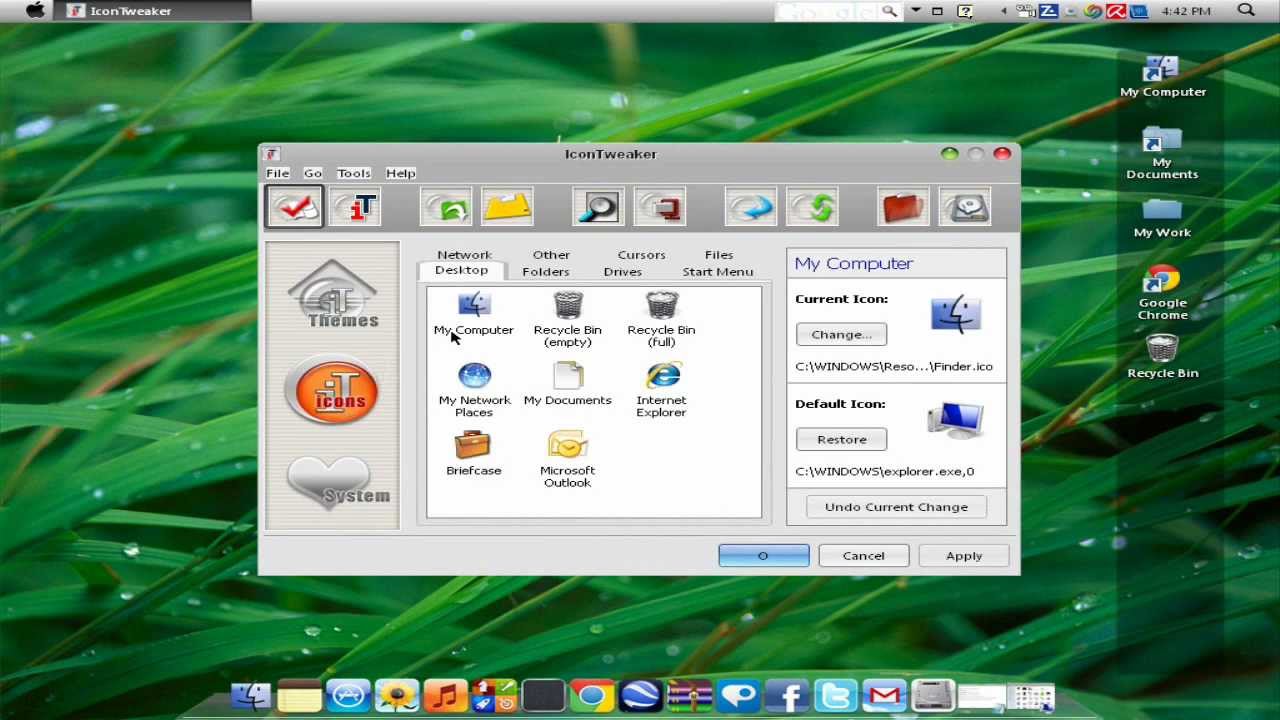Open the menu bar dropdown arrow
This screenshot has height=720, width=1280.
click(915, 11)
